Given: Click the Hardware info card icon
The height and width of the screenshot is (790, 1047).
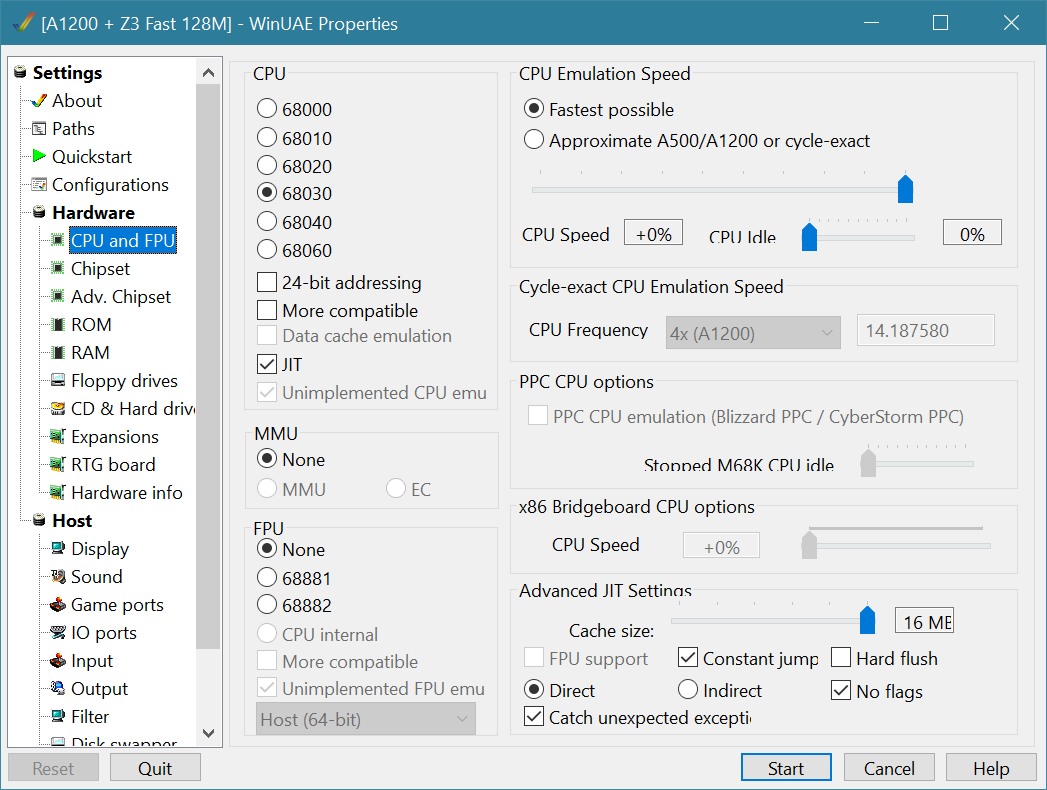Looking at the screenshot, I should pyautogui.click(x=58, y=493).
